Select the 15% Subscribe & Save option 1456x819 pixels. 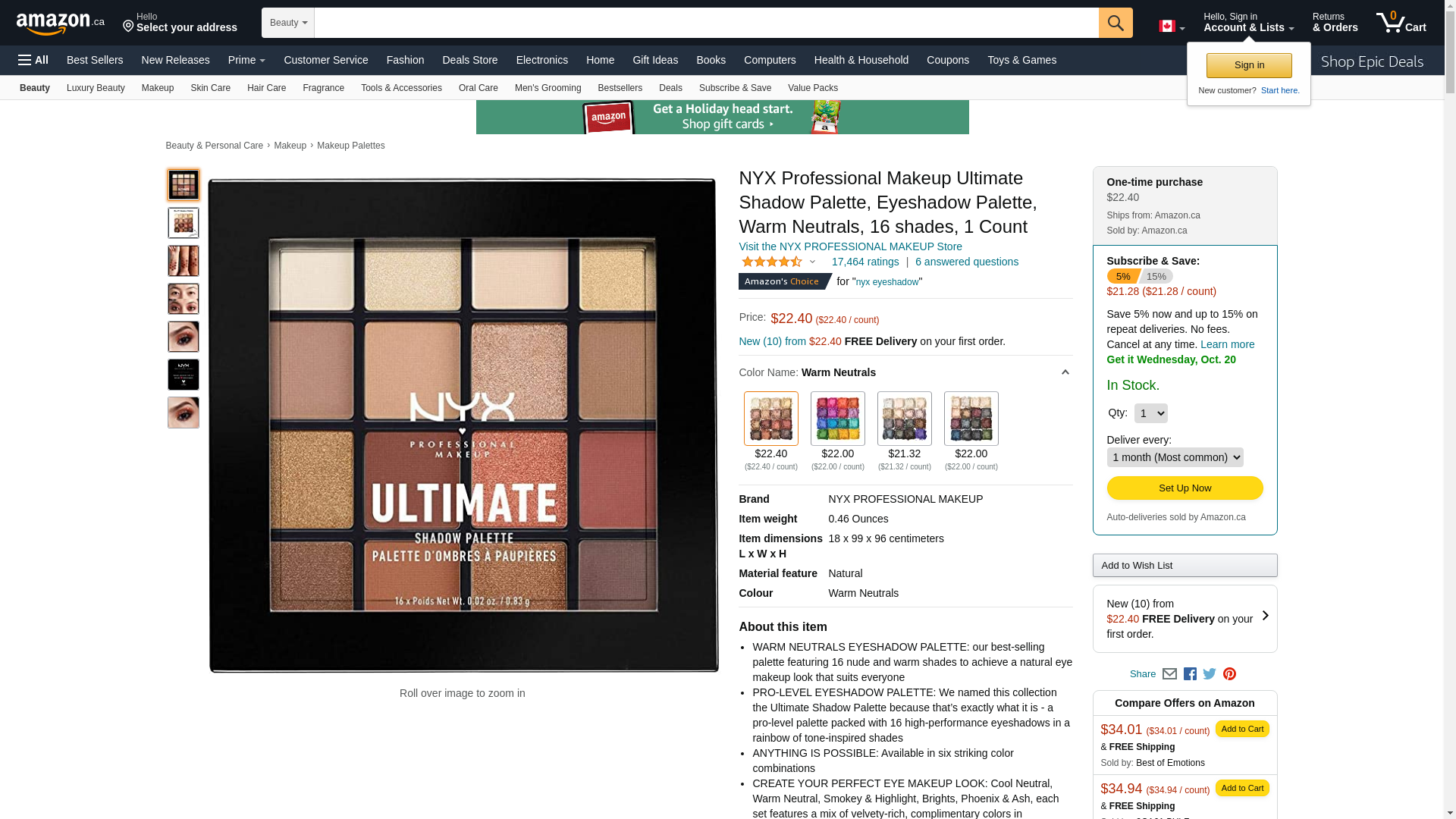pyautogui.click(x=1156, y=276)
